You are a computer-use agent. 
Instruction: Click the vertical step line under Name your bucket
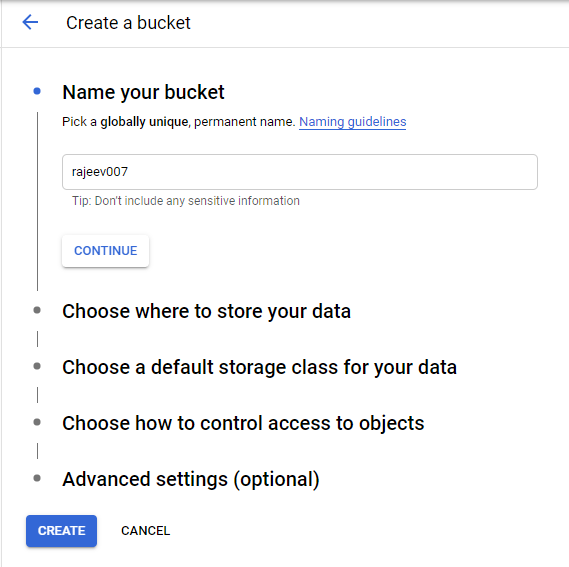(37, 201)
